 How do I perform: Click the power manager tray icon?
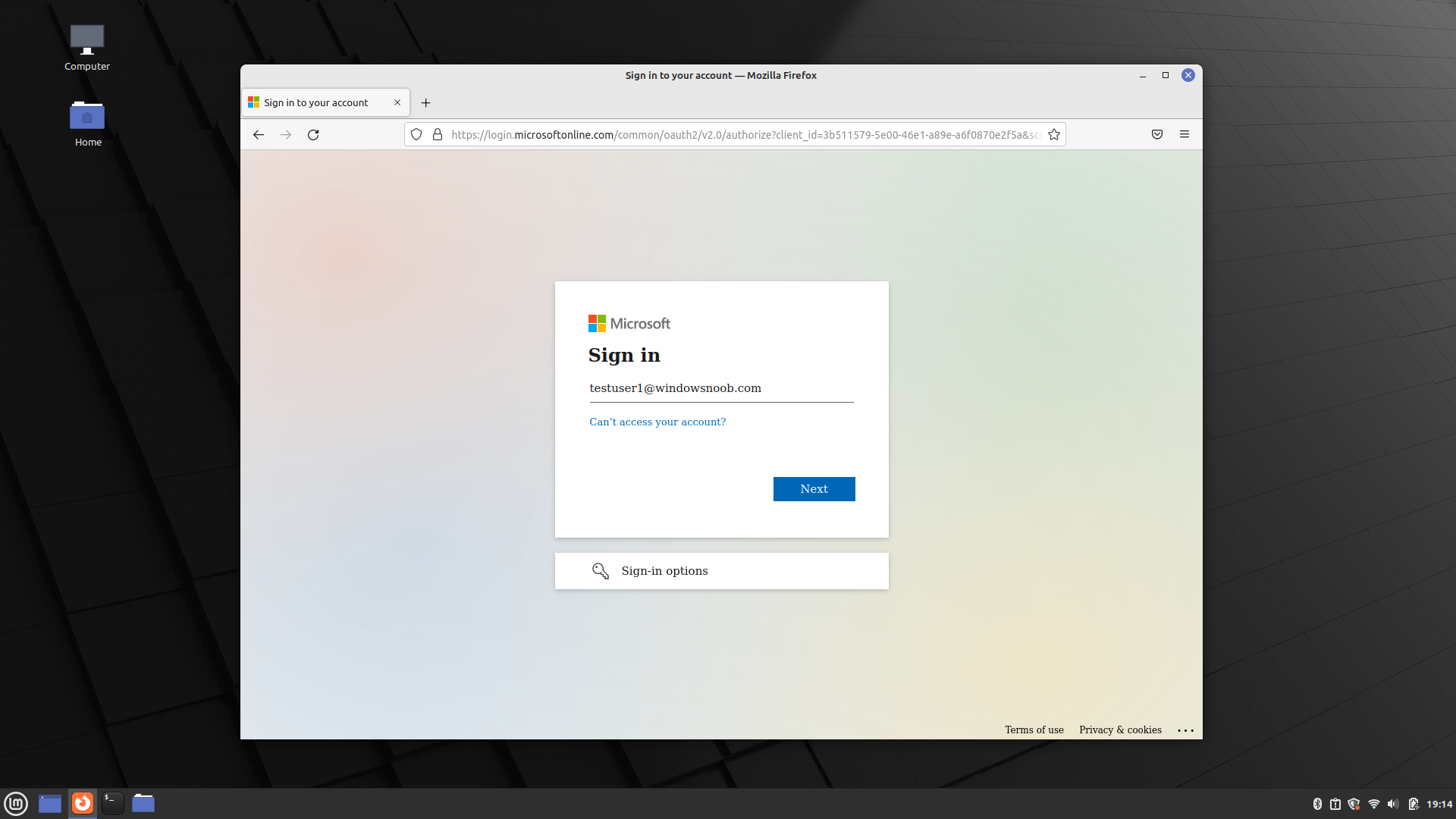point(1414,804)
